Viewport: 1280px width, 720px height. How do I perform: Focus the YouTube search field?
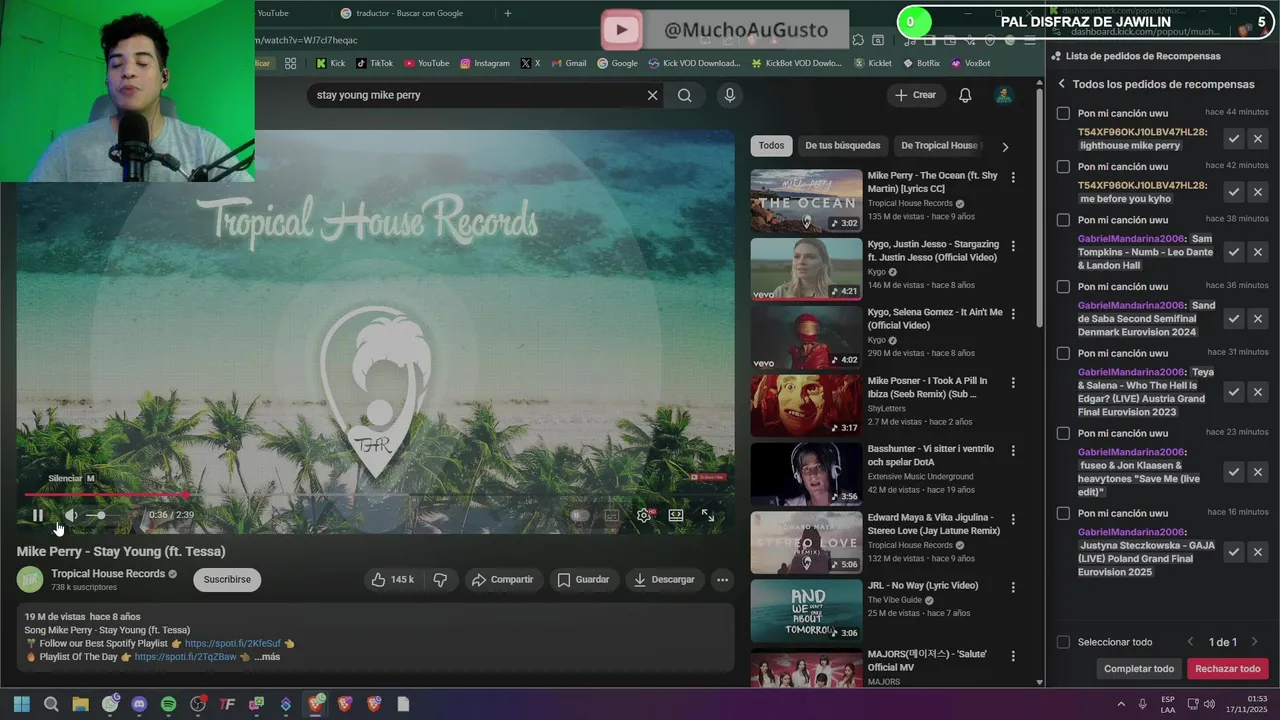476,95
